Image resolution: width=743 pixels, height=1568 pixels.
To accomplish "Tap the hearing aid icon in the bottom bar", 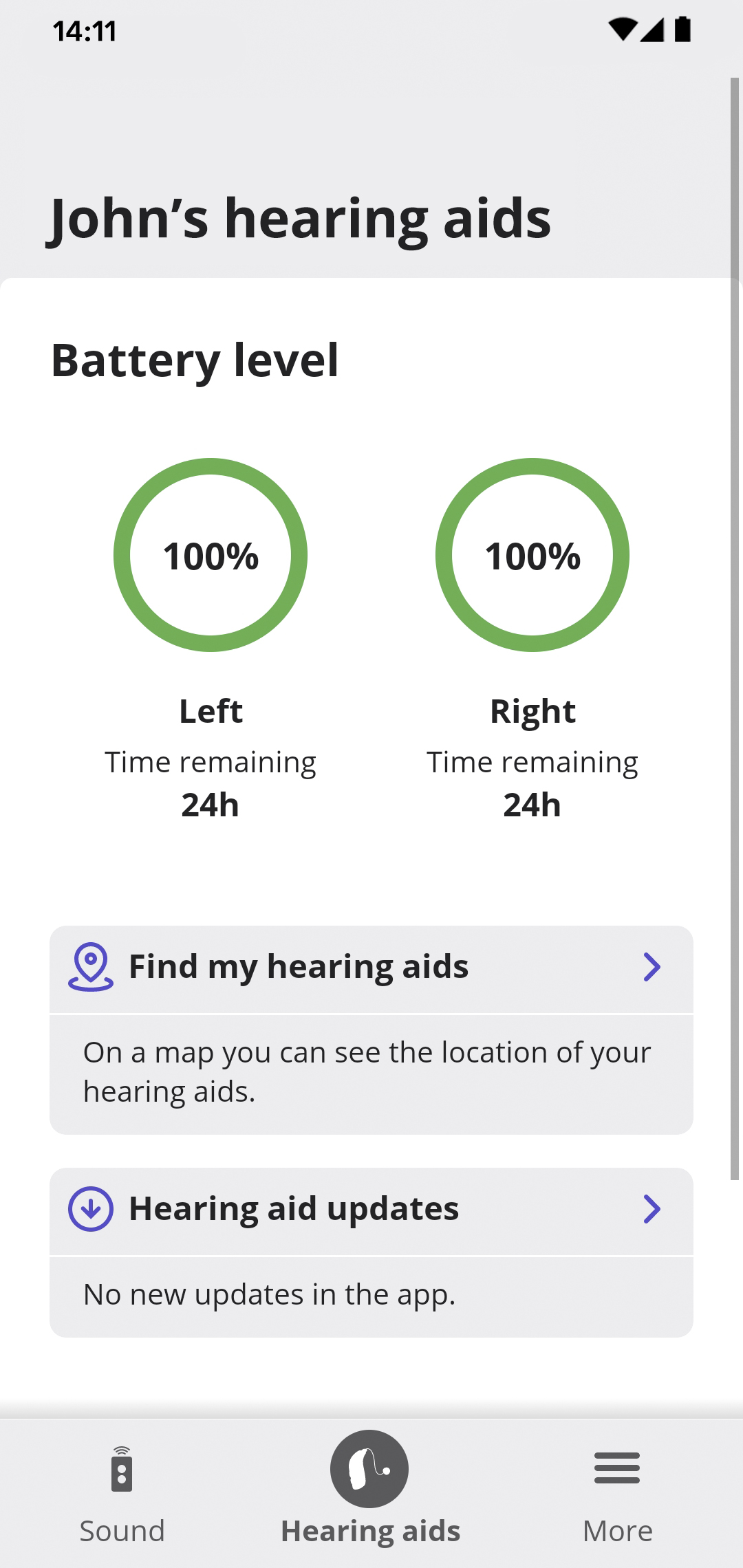I will (369, 1468).
